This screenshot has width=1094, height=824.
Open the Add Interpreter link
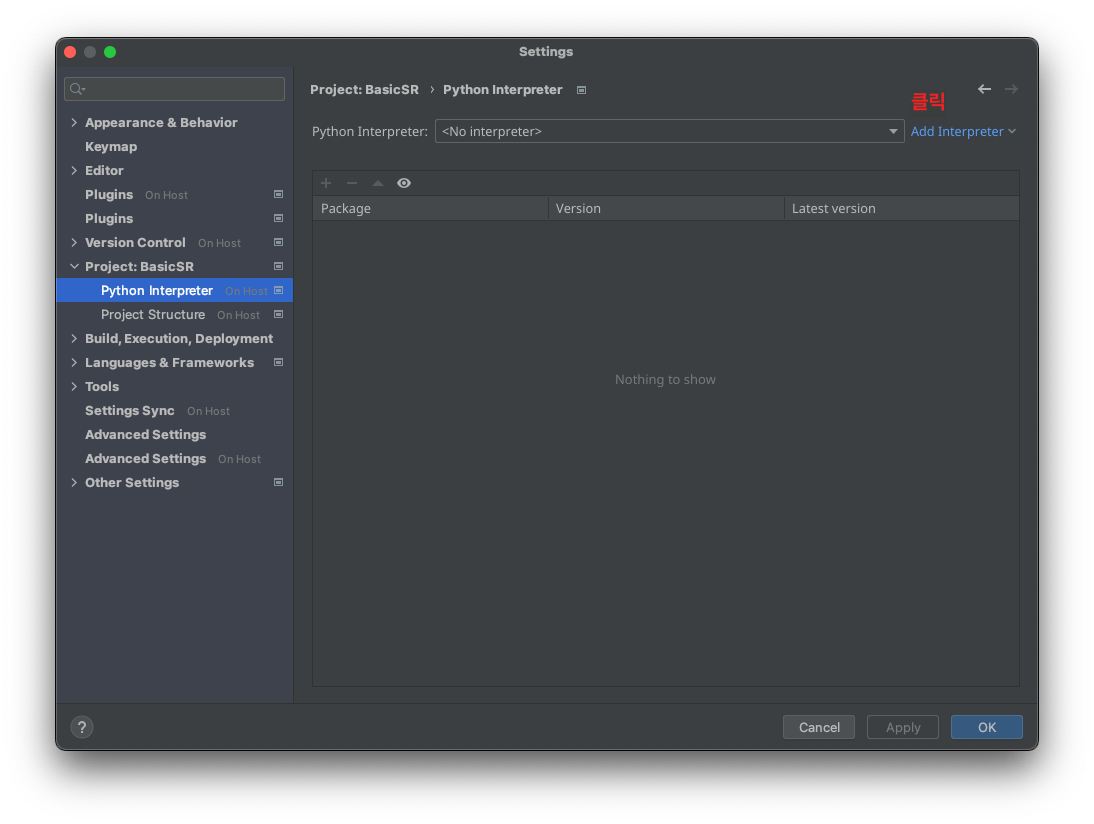(x=957, y=130)
